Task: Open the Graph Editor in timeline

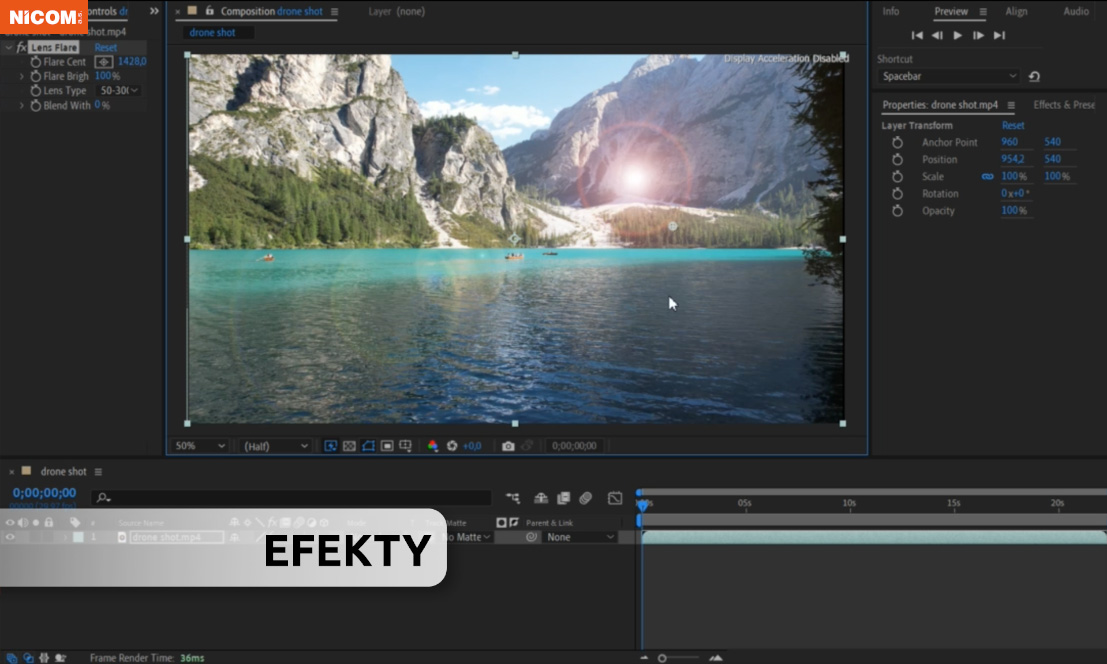Action: pyautogui.click(x=615, y=498)
